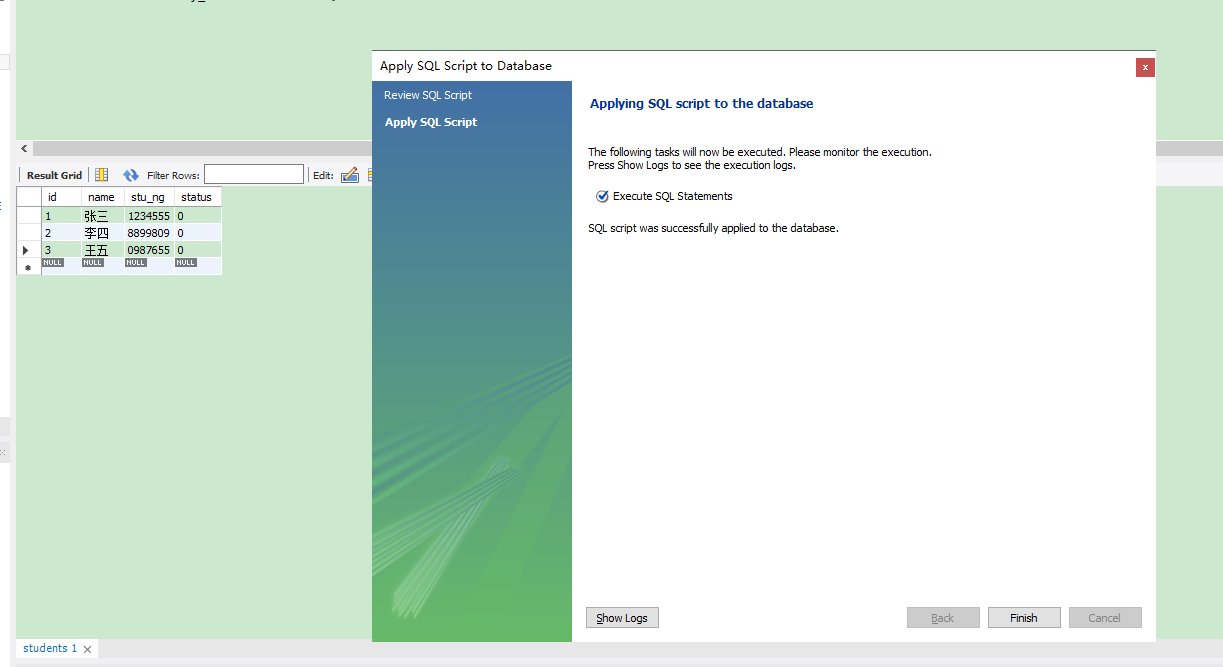This screenshot has height=667, width=1223.
Task: Click the horizontal scrollbar left arrow
Action: 25,148
